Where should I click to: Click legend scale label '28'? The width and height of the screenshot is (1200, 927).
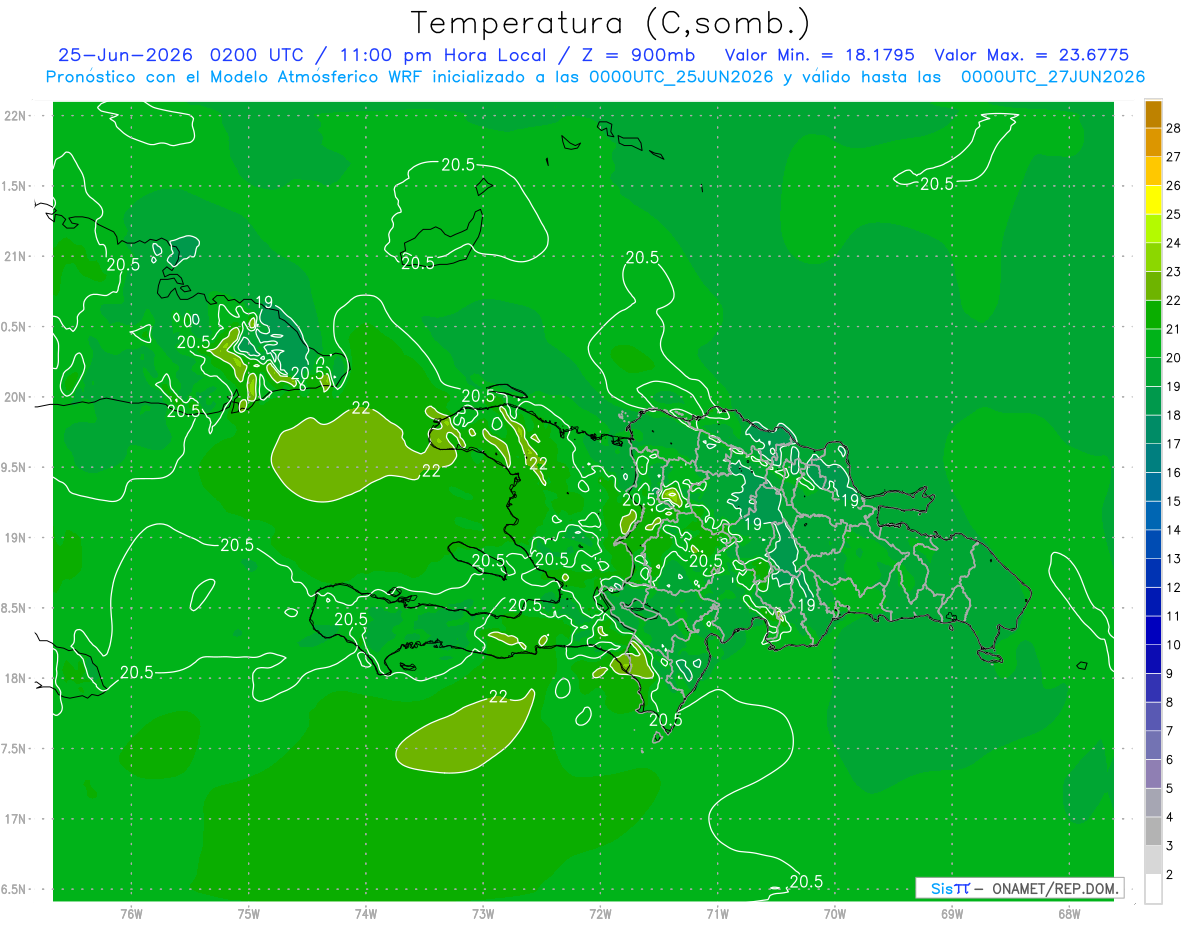coord(1174,127)
